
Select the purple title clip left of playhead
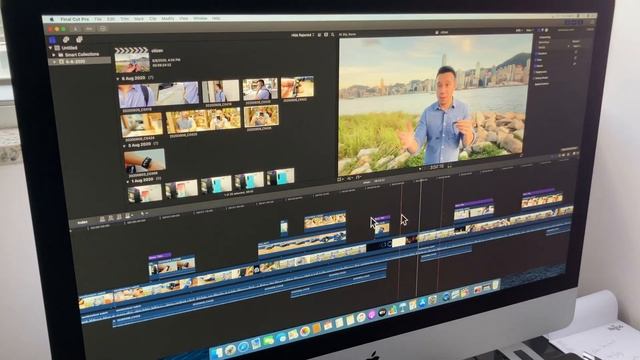point(382,218)
